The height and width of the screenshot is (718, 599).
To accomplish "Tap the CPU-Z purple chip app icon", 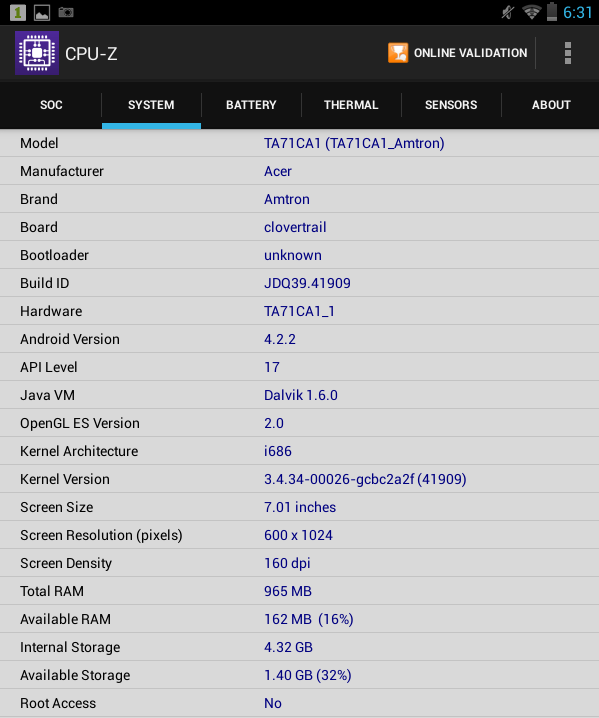I will pyautogui.click(x=37, y=53).
